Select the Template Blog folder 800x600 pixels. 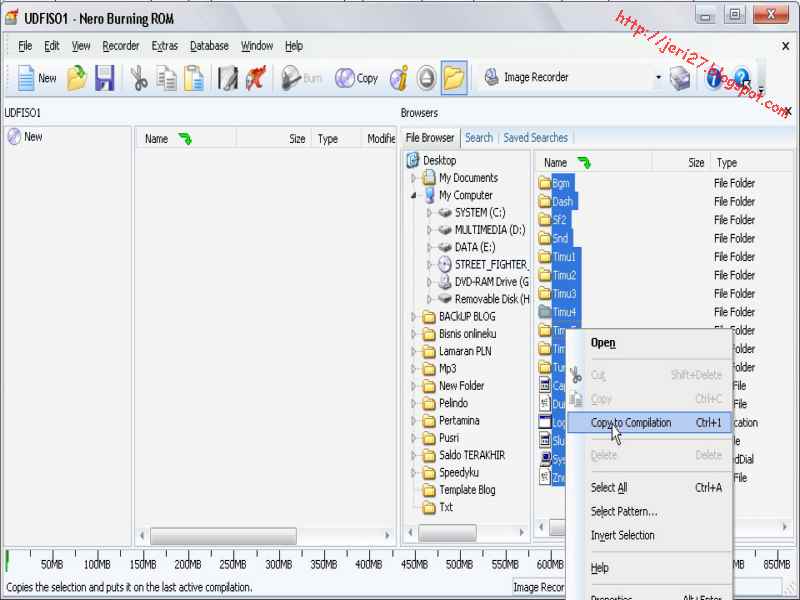(x=459, y=490)
